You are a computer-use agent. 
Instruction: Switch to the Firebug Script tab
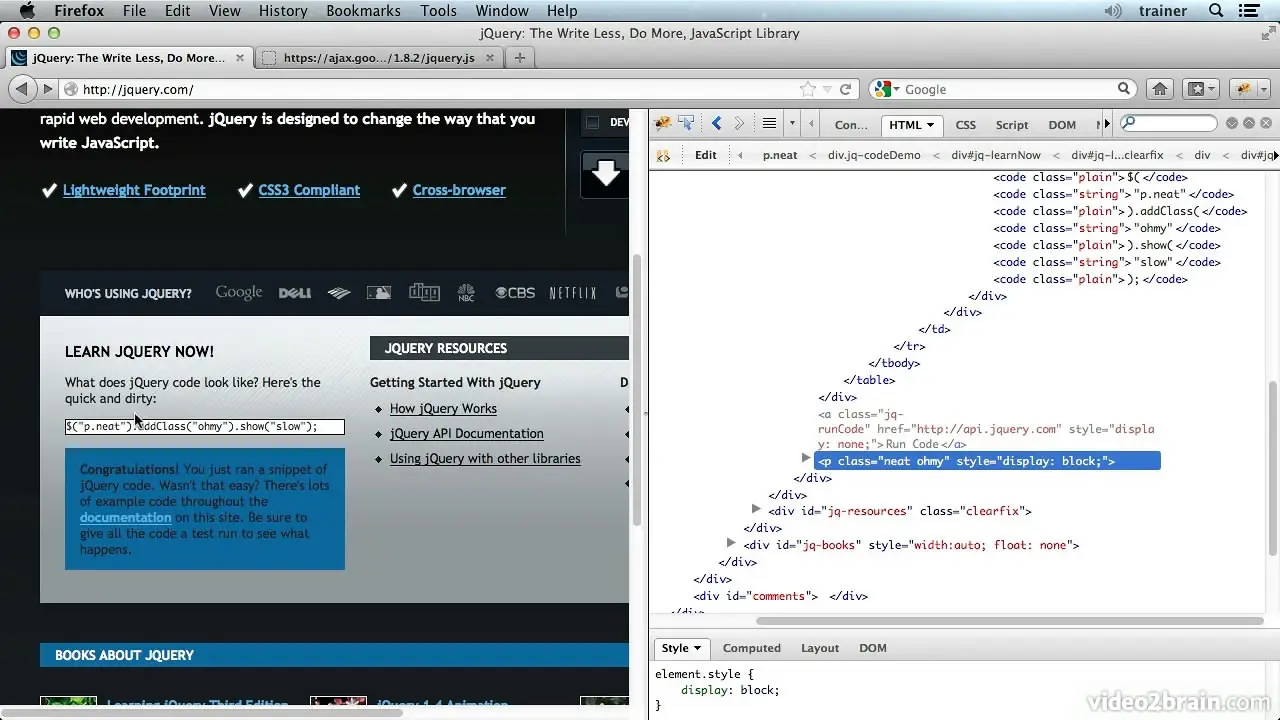point(1012,125)
